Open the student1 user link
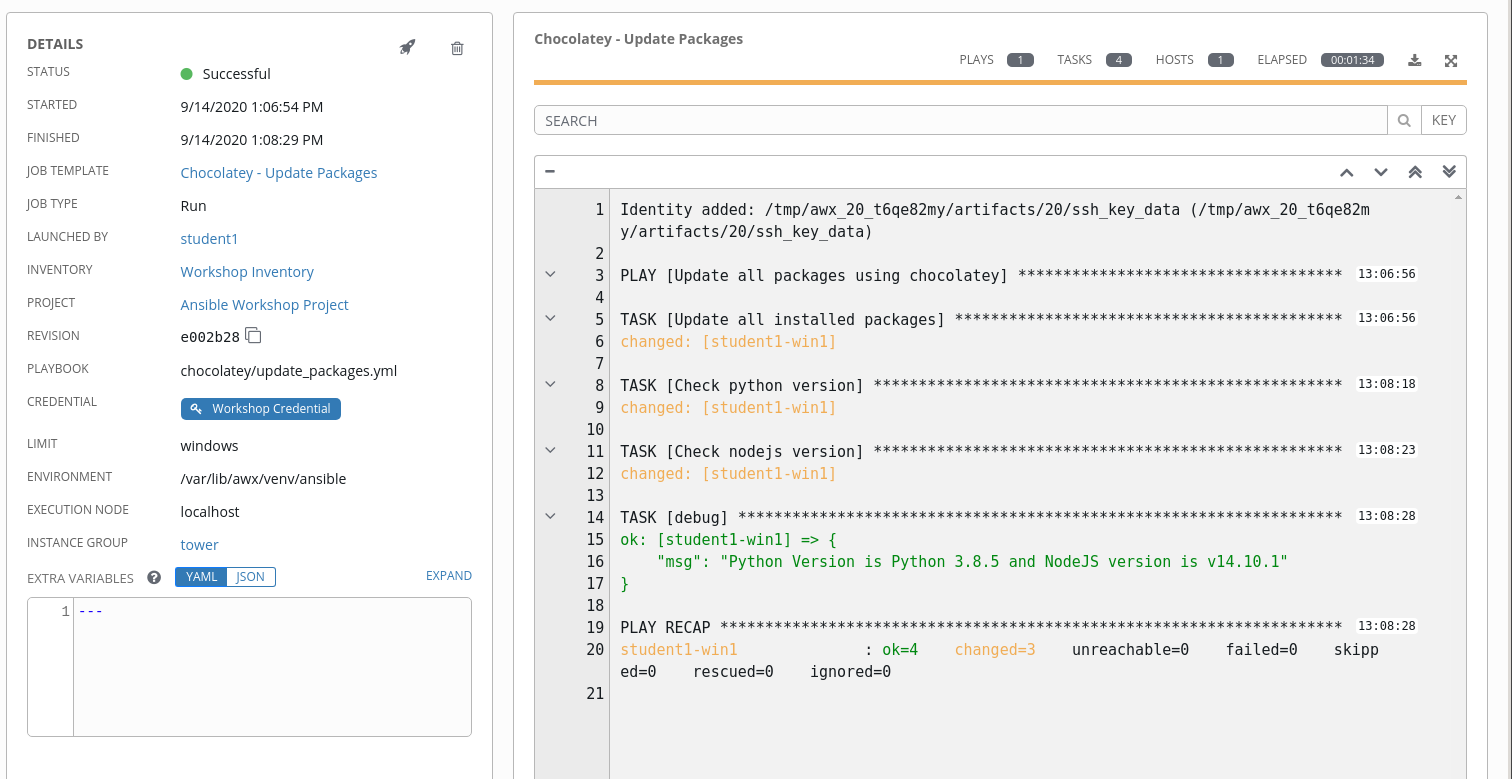1512x779 pixels. coord(209,239)
